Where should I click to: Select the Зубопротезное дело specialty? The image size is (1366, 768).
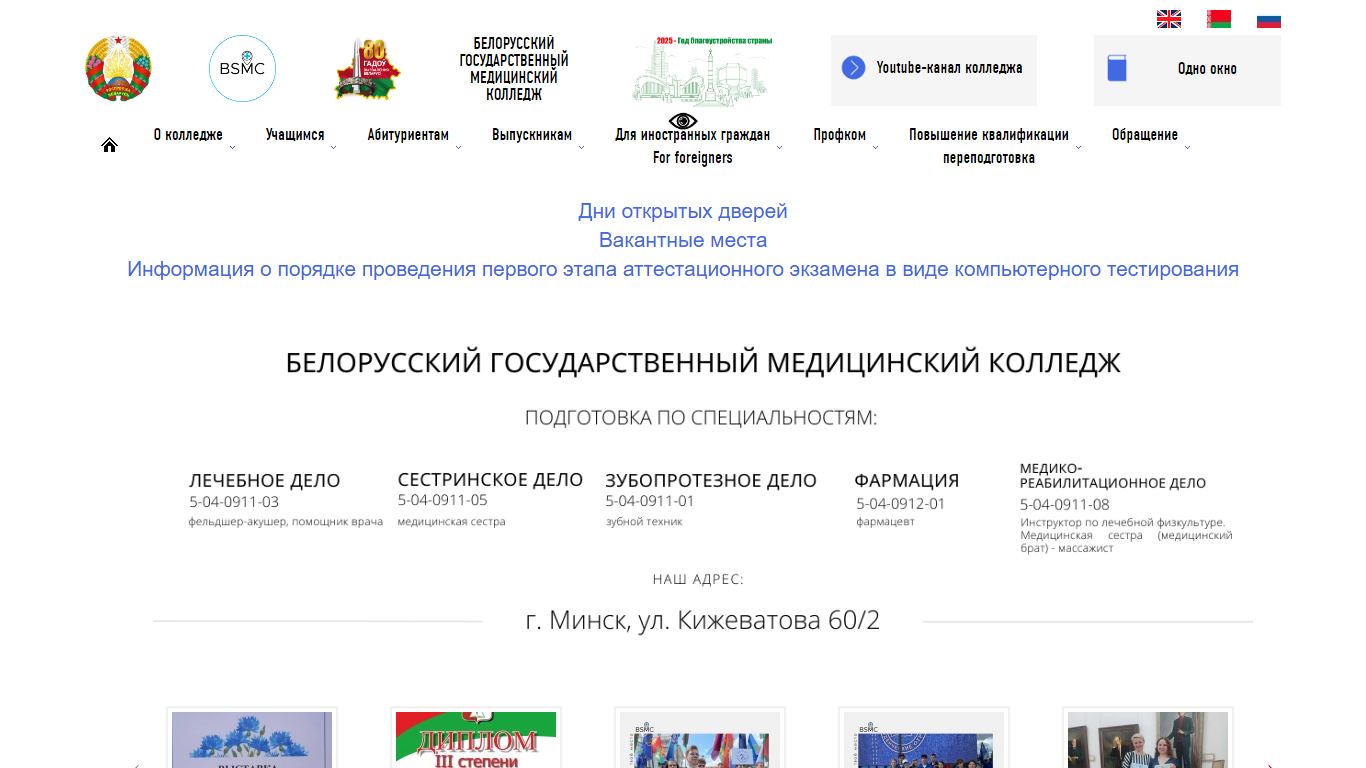tap(711, 481)
